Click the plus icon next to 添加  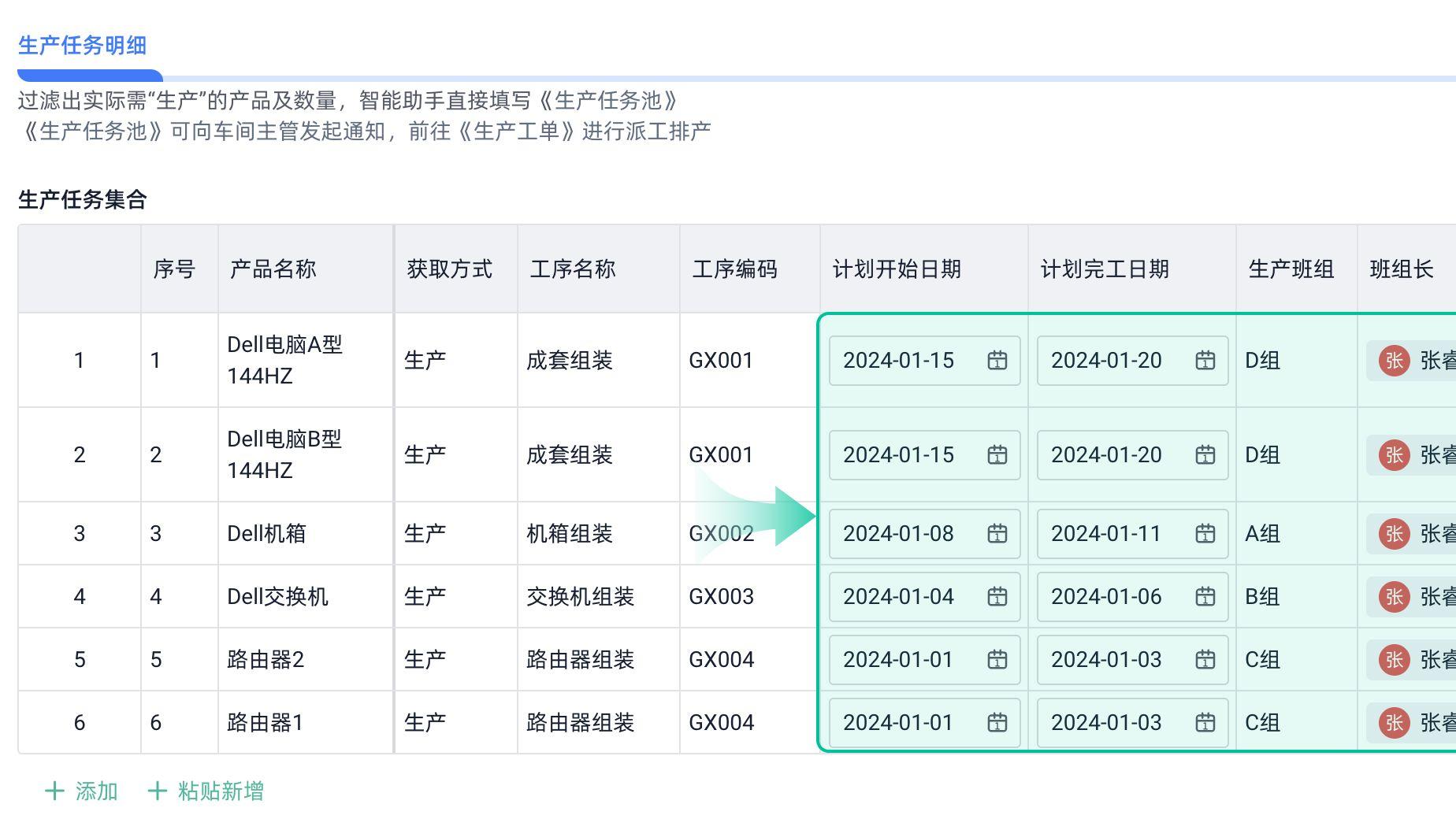click(x=55, y=791)
